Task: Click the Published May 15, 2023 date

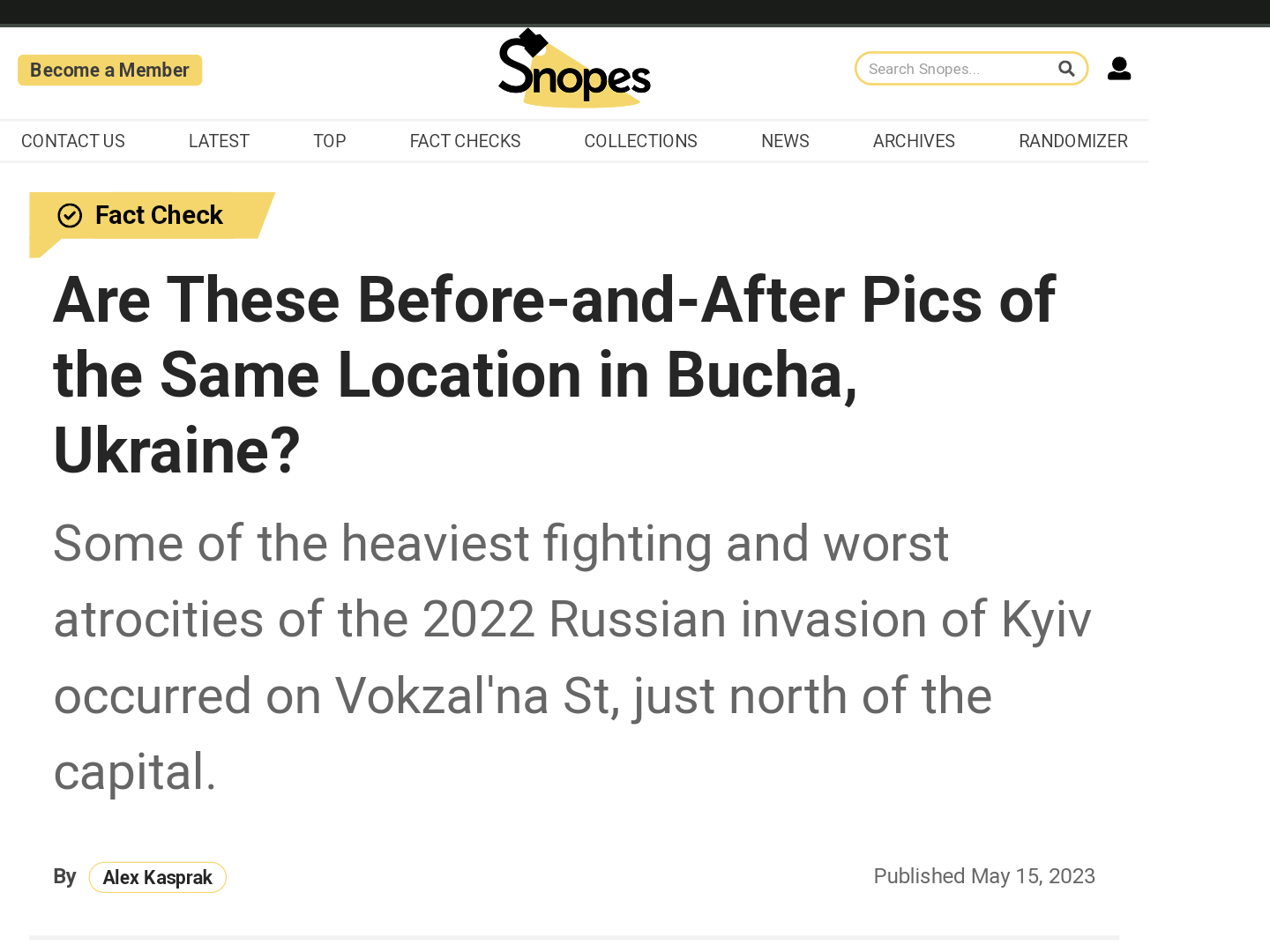Action: pyautogui.click(x=984, y=876)
